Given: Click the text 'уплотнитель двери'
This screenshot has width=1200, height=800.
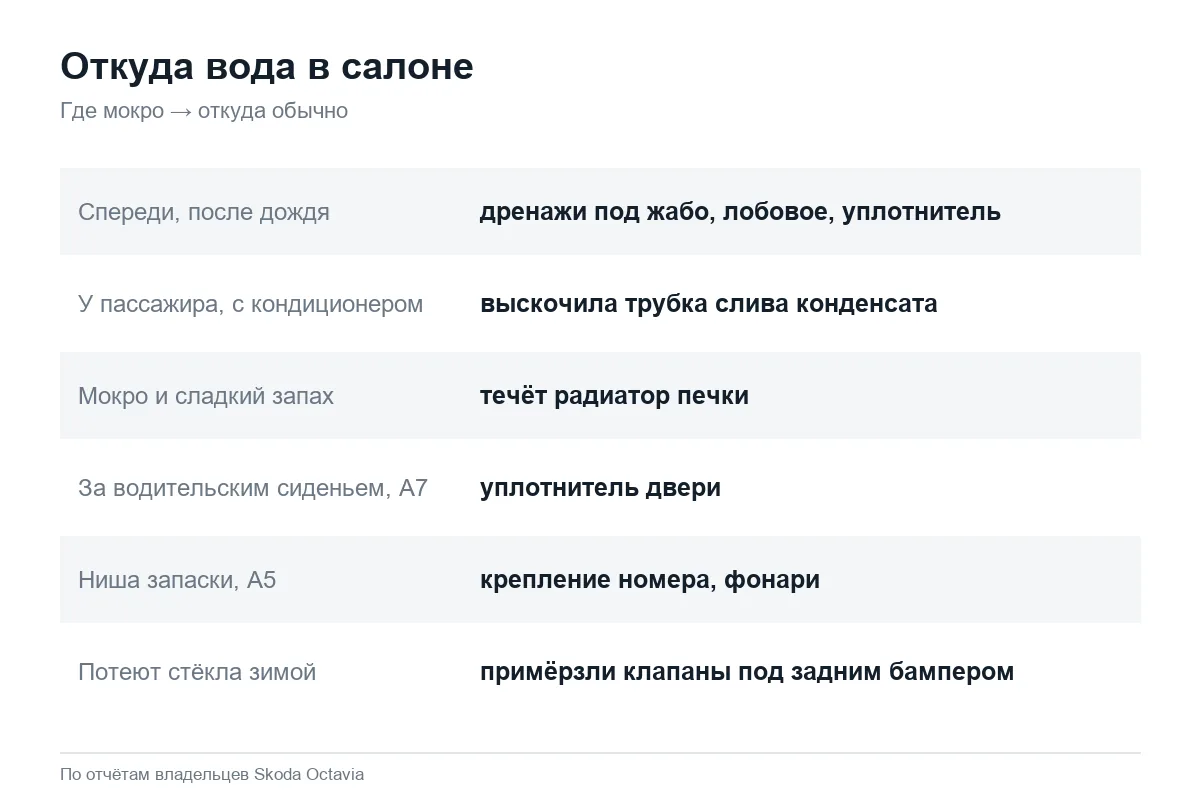Looking at the screenshot, I should 600,488.
